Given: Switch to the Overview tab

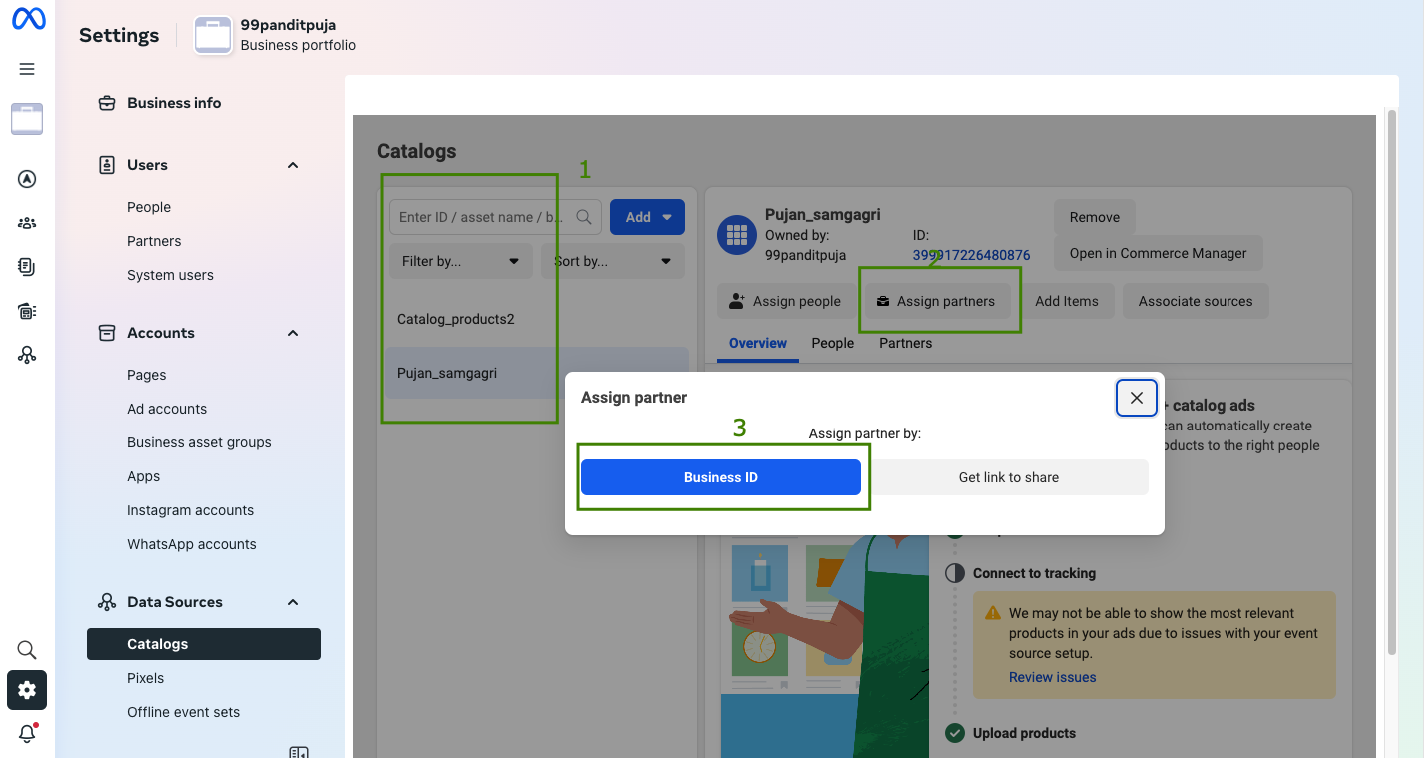Looking at the screenshot, I should pyautogui.click(x=758, y=343).
